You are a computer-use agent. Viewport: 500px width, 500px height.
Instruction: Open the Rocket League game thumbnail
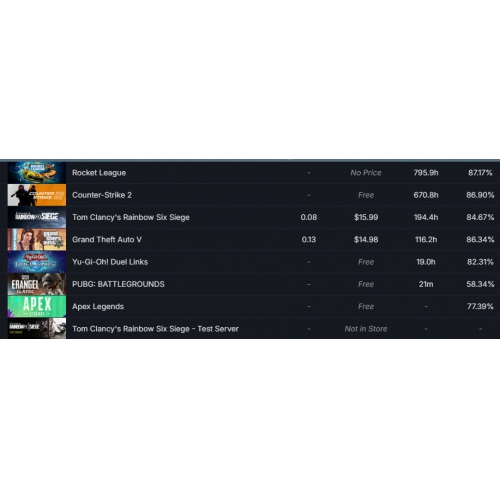click(37, 172)
